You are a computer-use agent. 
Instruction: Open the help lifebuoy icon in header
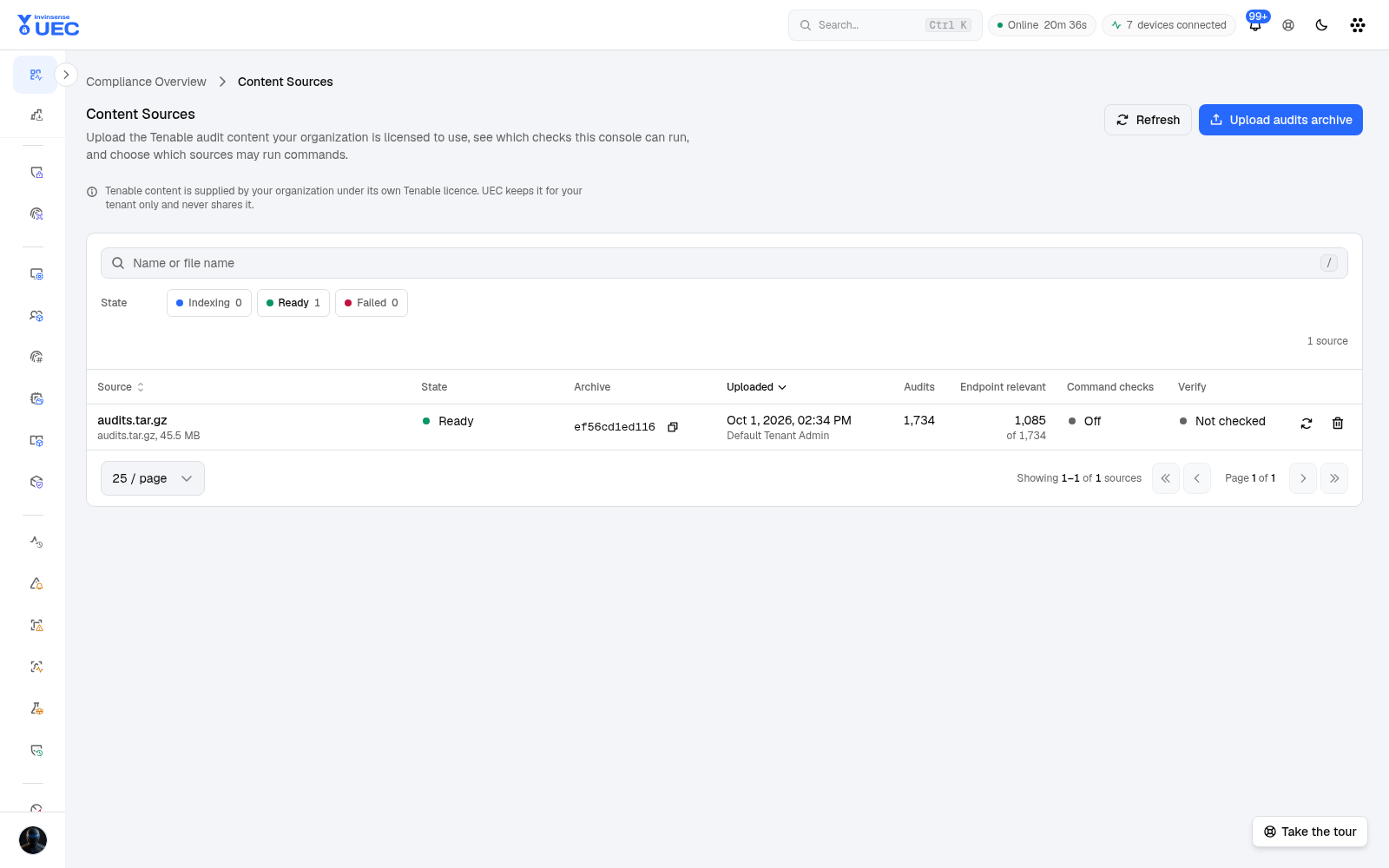click(x=1288, y=25)
